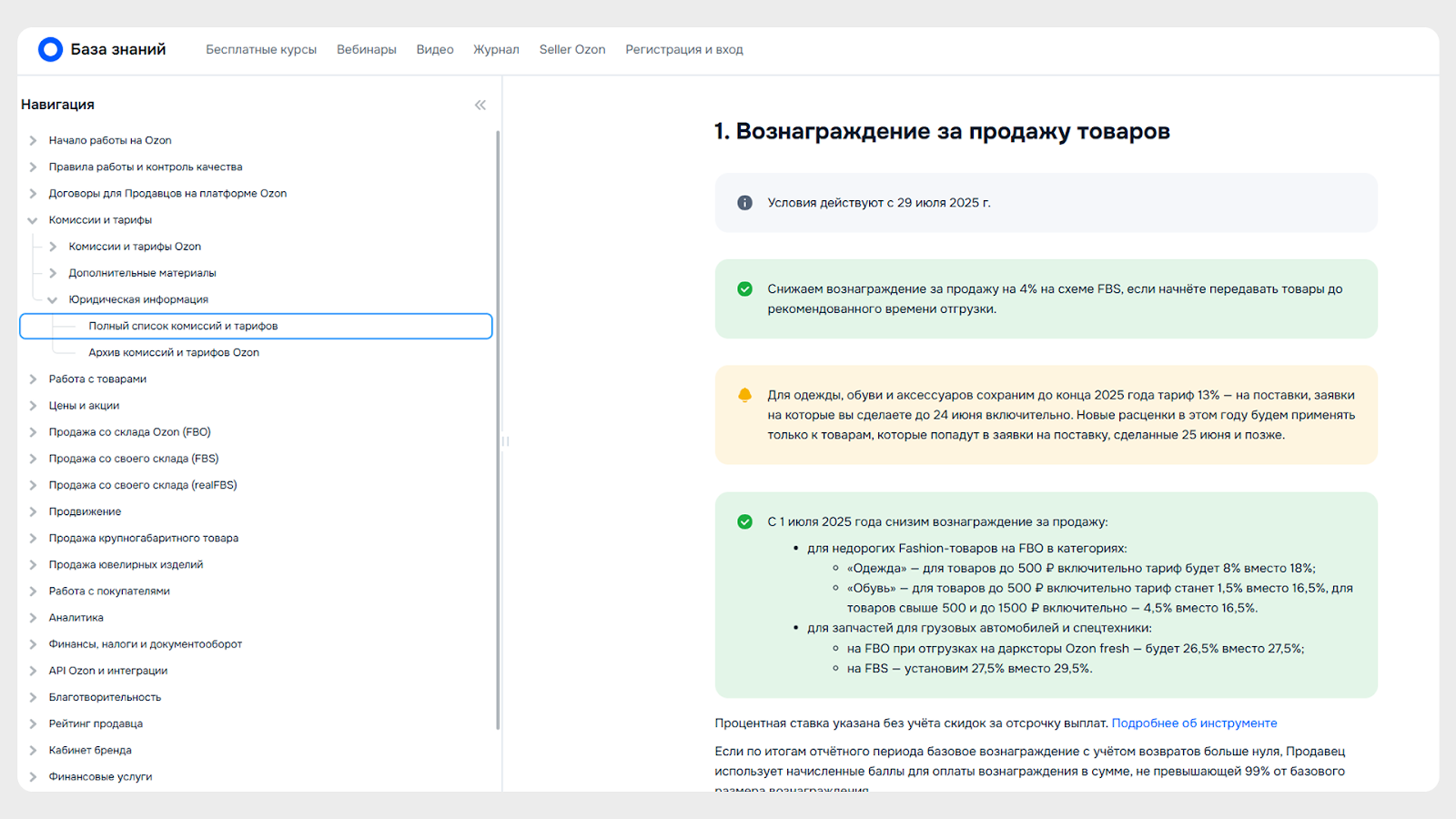The width and height of the screenshot is (1456, 819).
Task: Expand the 'Продвижение' chevron
Action: 33,511
